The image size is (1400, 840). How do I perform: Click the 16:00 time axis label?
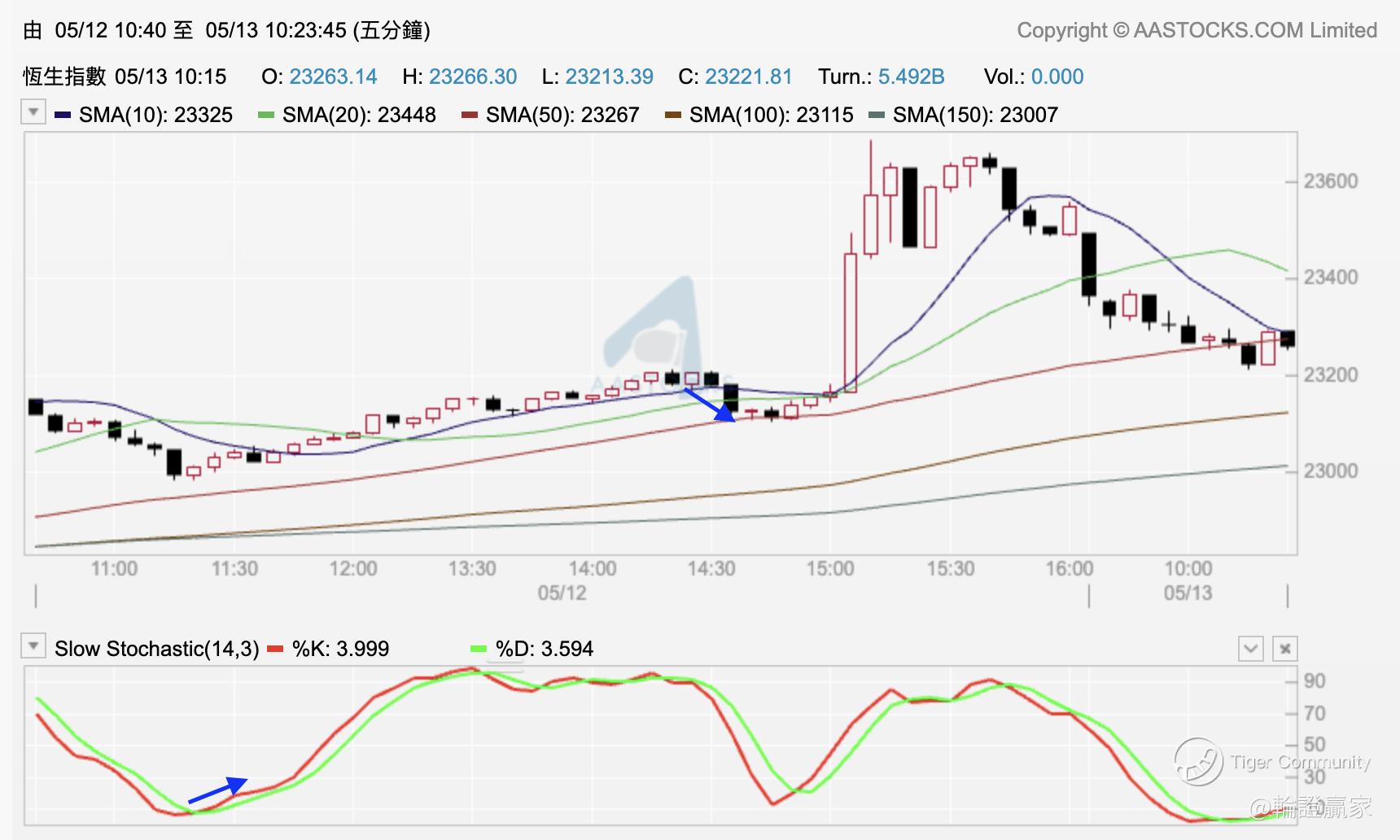1070,568
